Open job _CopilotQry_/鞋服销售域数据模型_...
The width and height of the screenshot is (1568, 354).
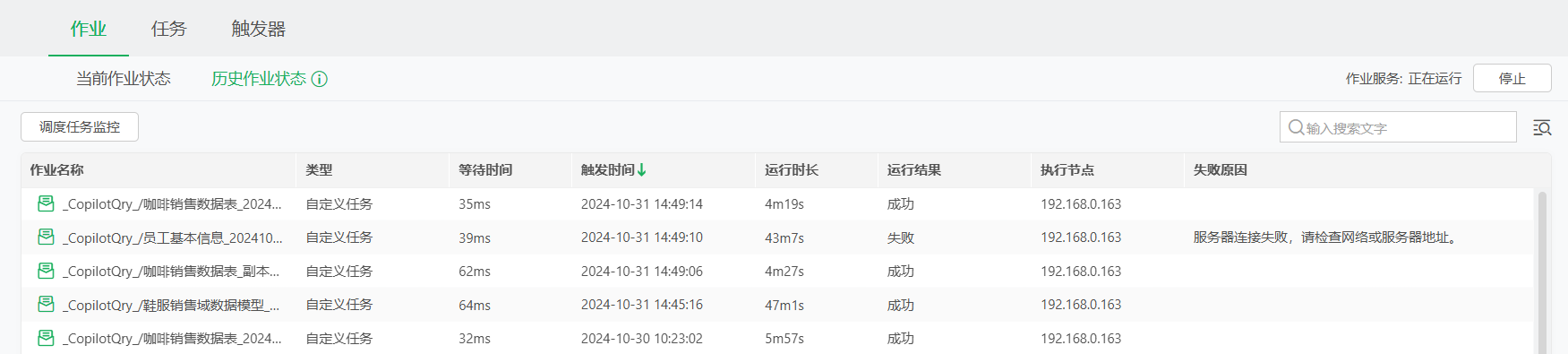point(171,305)
